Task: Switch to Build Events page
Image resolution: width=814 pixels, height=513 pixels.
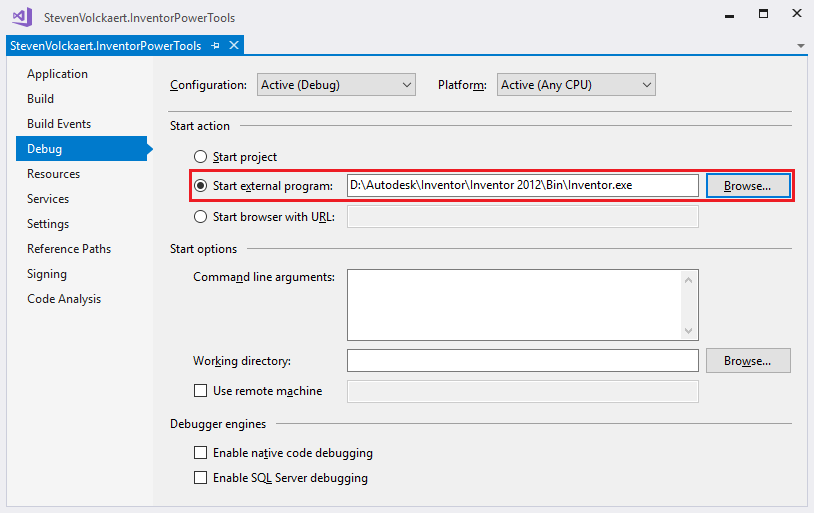Action: tap(59, 124)
